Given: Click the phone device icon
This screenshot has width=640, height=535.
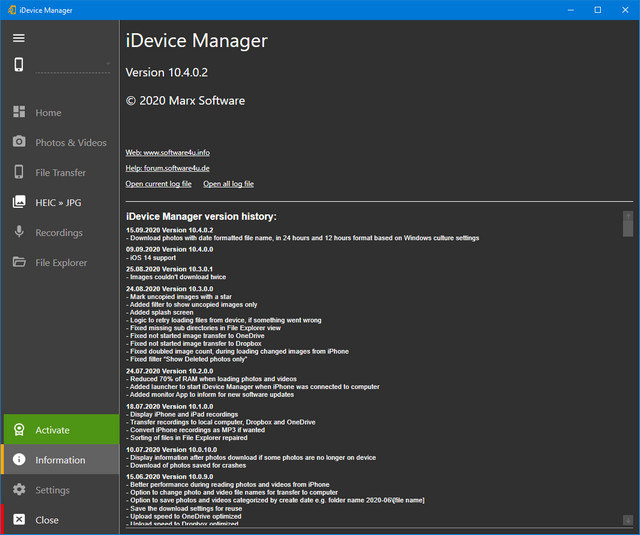Looking at the screenshot, I should 19,65.
